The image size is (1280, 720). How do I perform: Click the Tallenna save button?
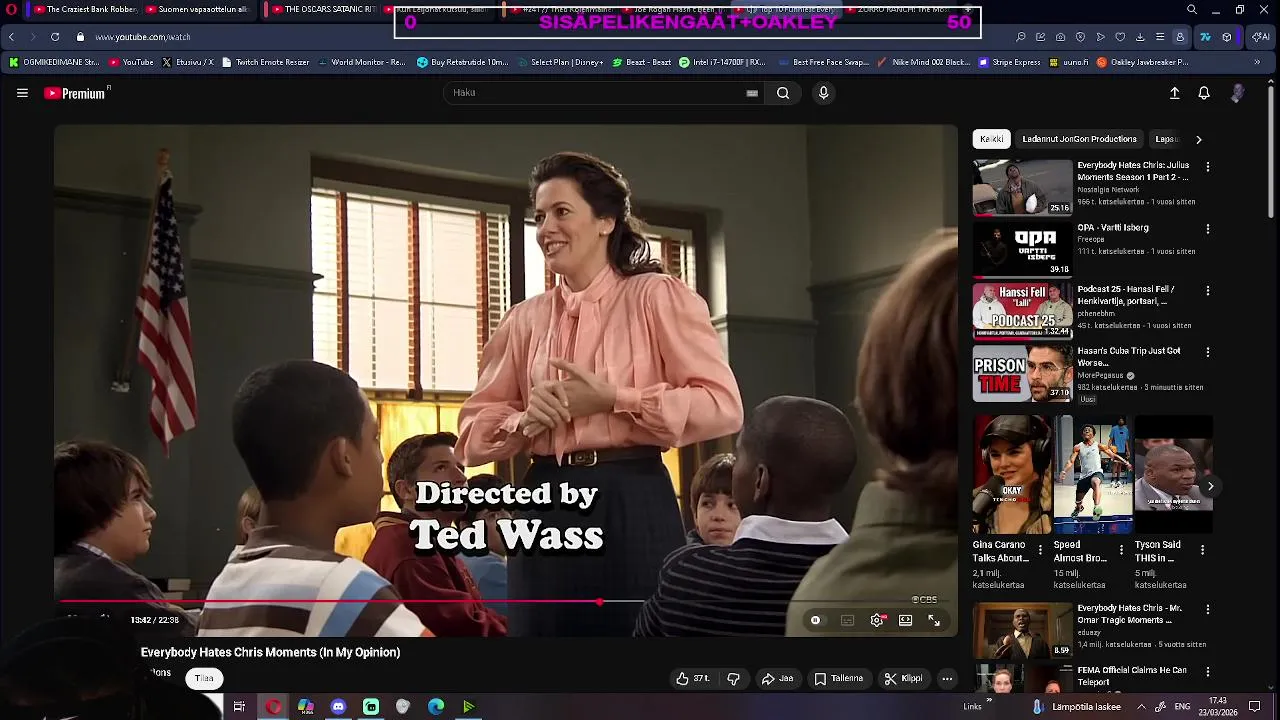(x=838, y=678)
